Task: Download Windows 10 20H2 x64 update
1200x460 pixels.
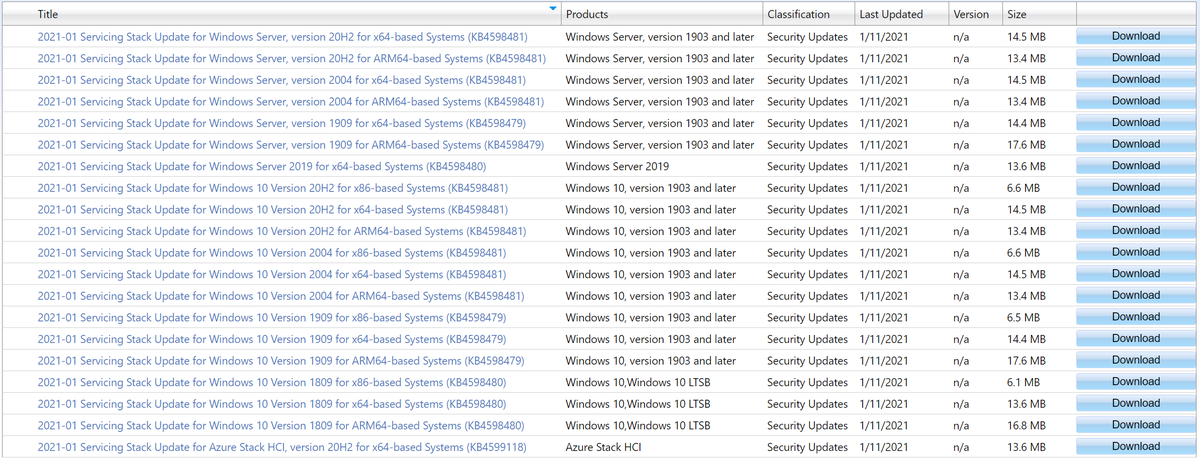Action: click(1136, 209)
